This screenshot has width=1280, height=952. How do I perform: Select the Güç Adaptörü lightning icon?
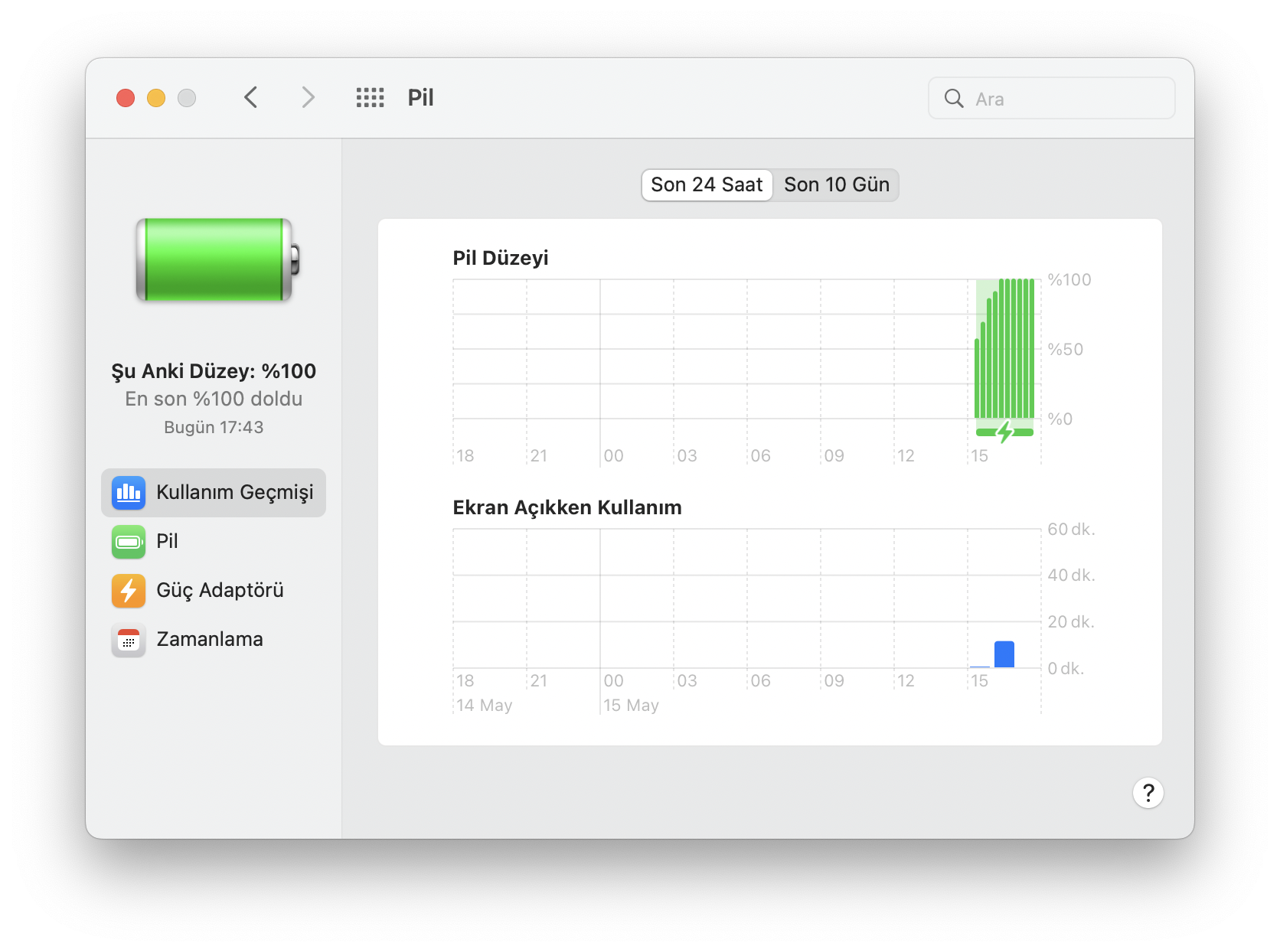(128, 590)
